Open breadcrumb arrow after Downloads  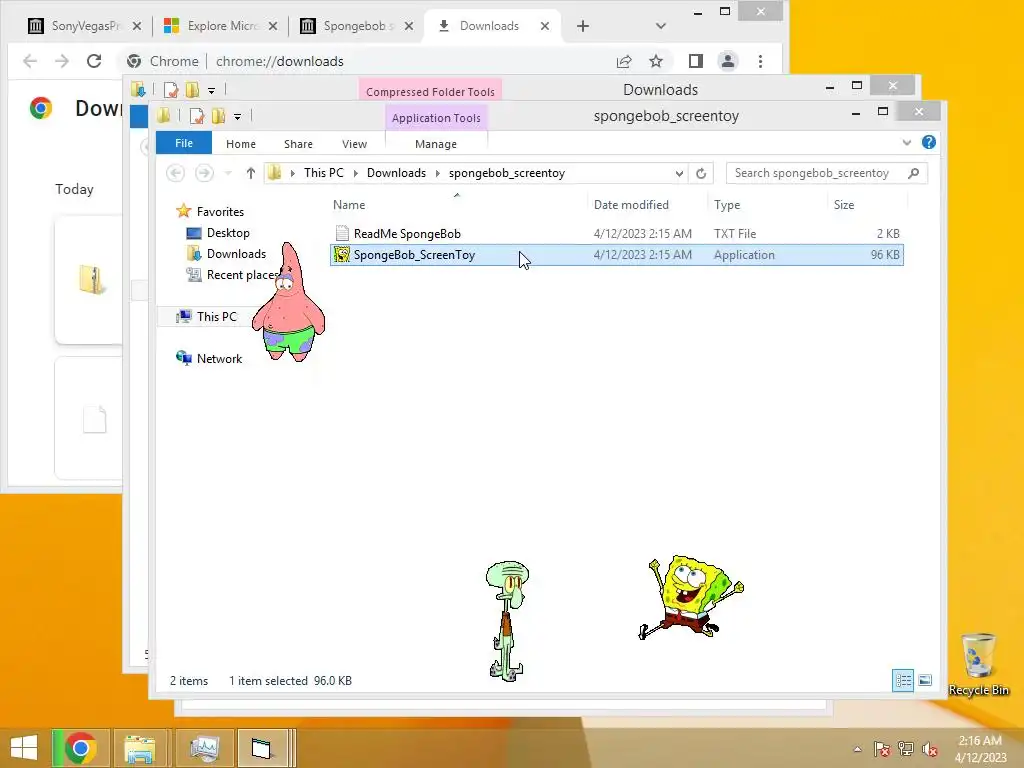[438, 173]
